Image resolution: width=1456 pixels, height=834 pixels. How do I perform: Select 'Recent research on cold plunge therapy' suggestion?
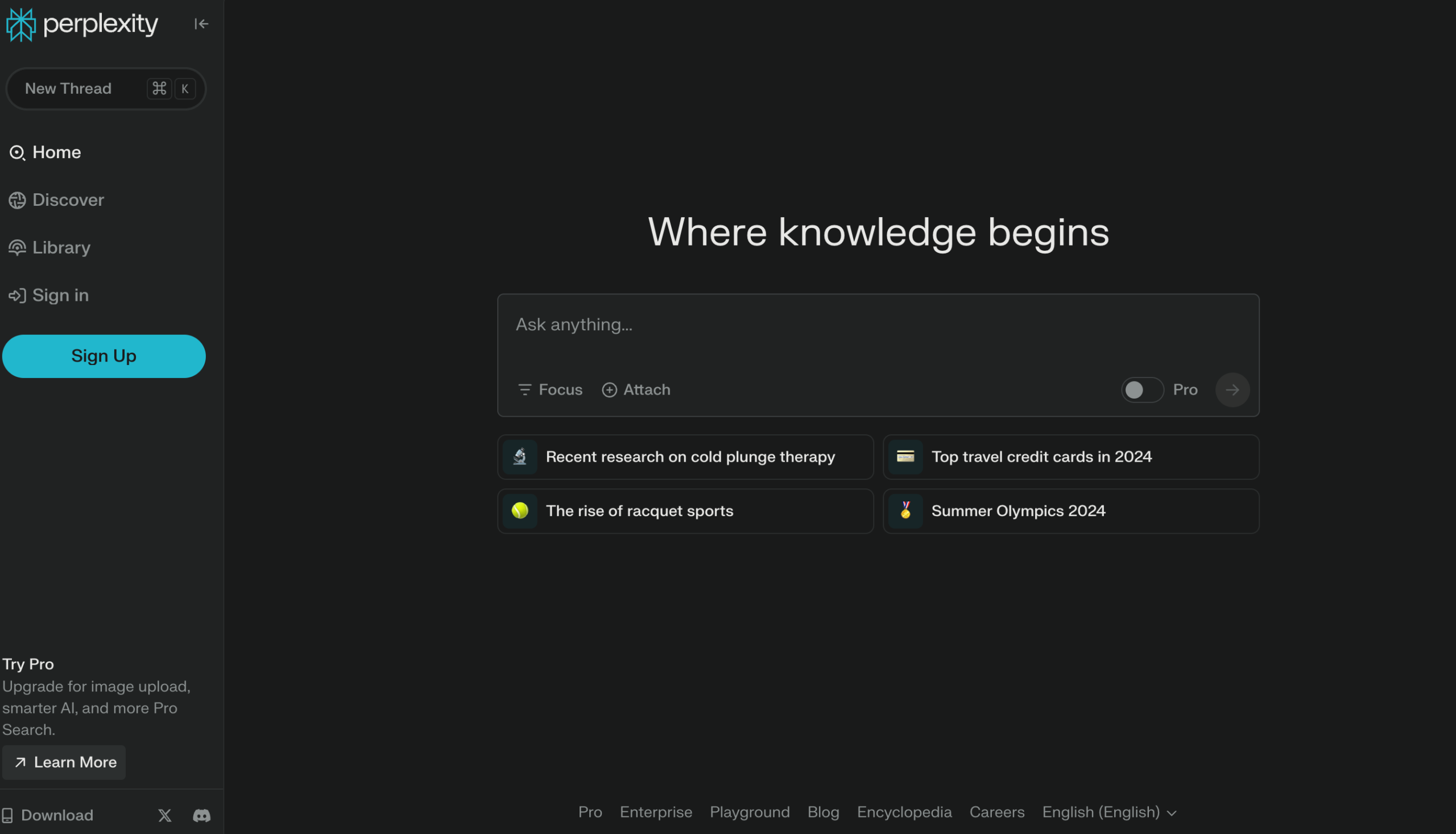685,457
